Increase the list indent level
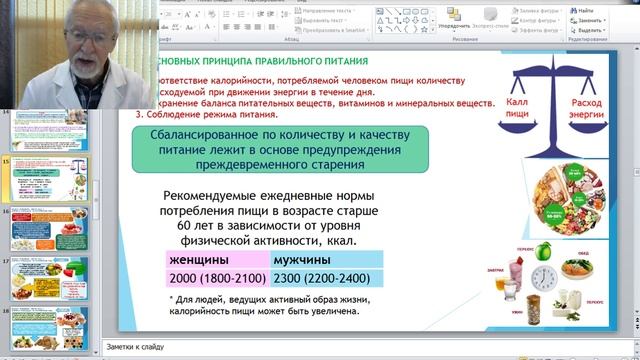640x360 pixels. pyautogui.click(x=271, y=14)
